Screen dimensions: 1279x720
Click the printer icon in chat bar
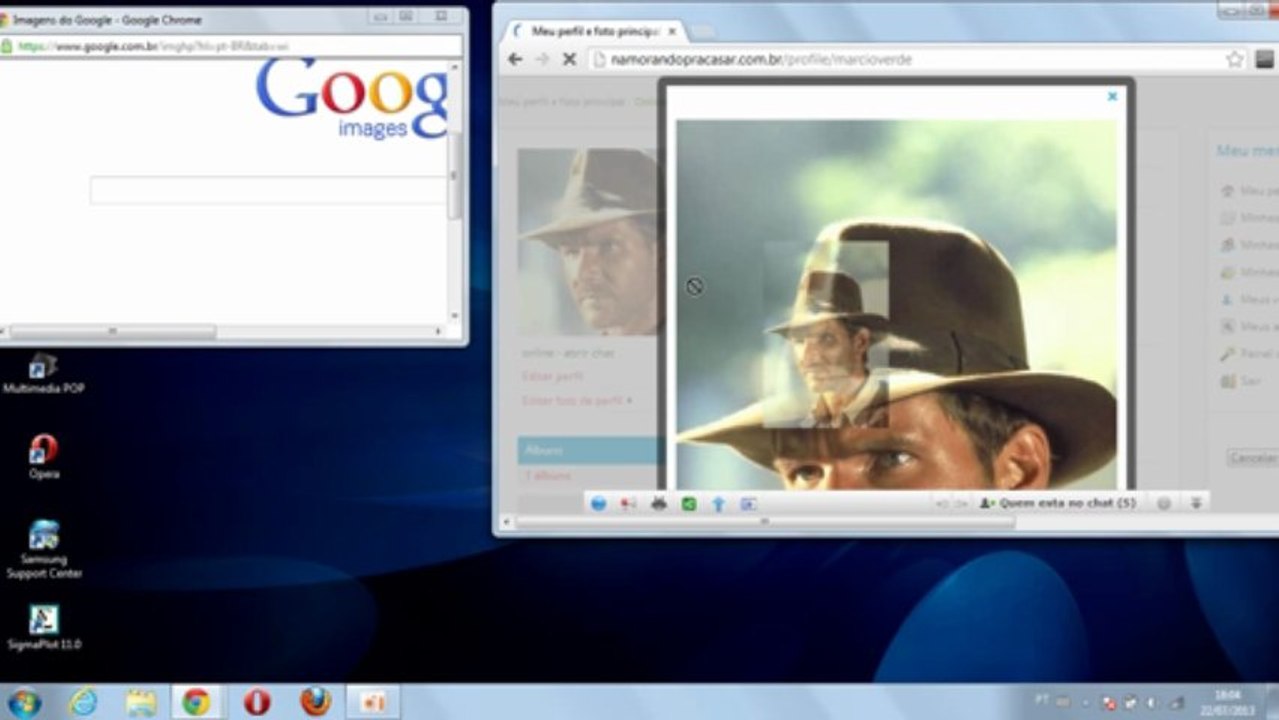(x=658, y=504)
